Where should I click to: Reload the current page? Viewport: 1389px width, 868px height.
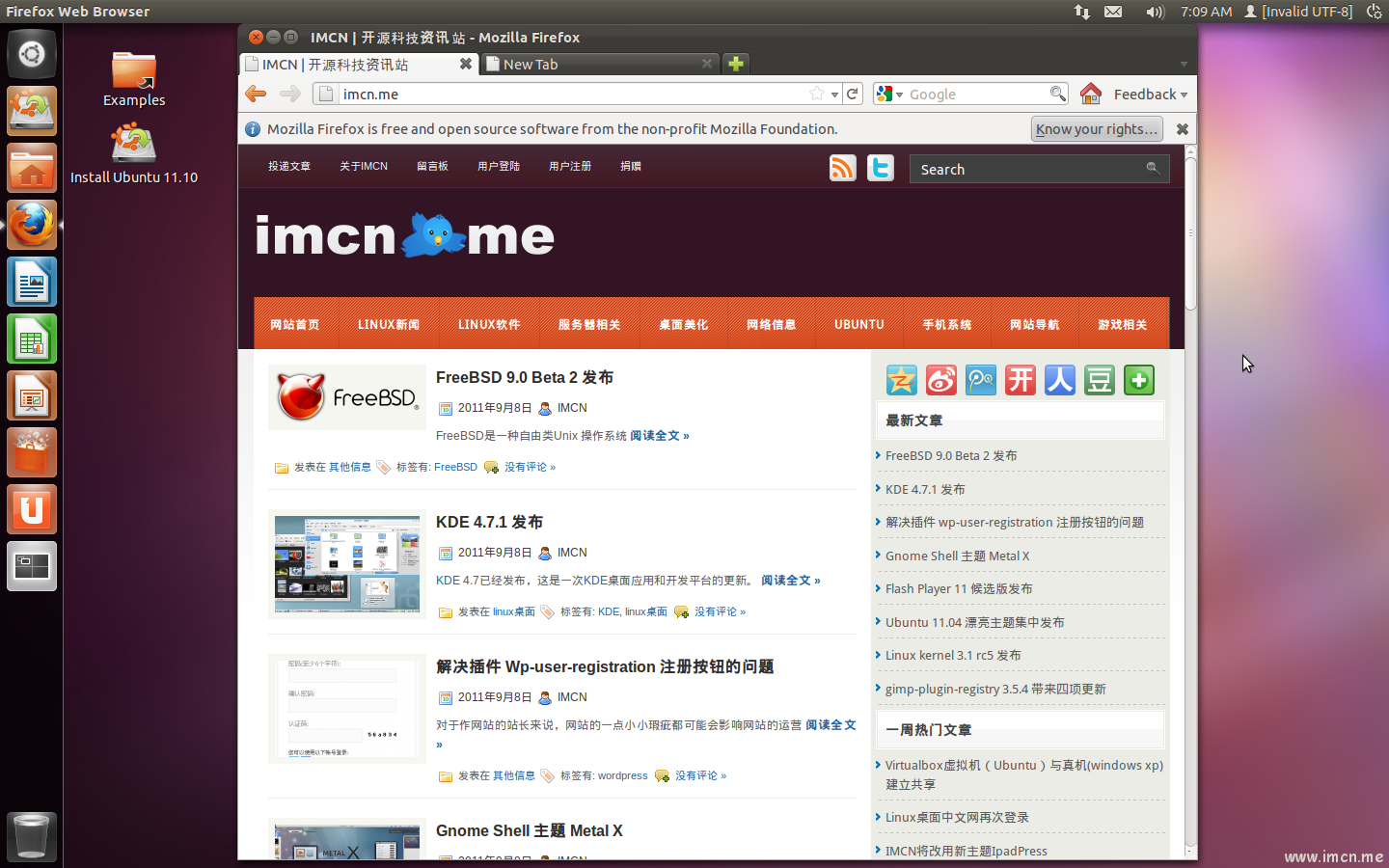(x=853, y=94)
